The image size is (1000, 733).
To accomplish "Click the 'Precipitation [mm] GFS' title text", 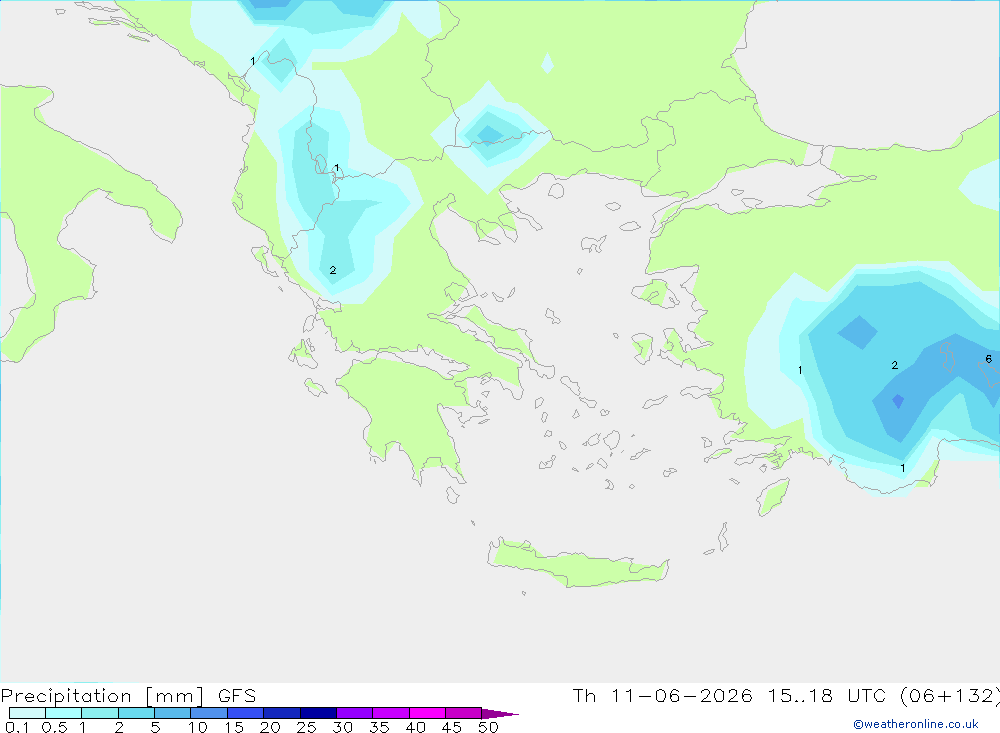I will click(128, 696).
